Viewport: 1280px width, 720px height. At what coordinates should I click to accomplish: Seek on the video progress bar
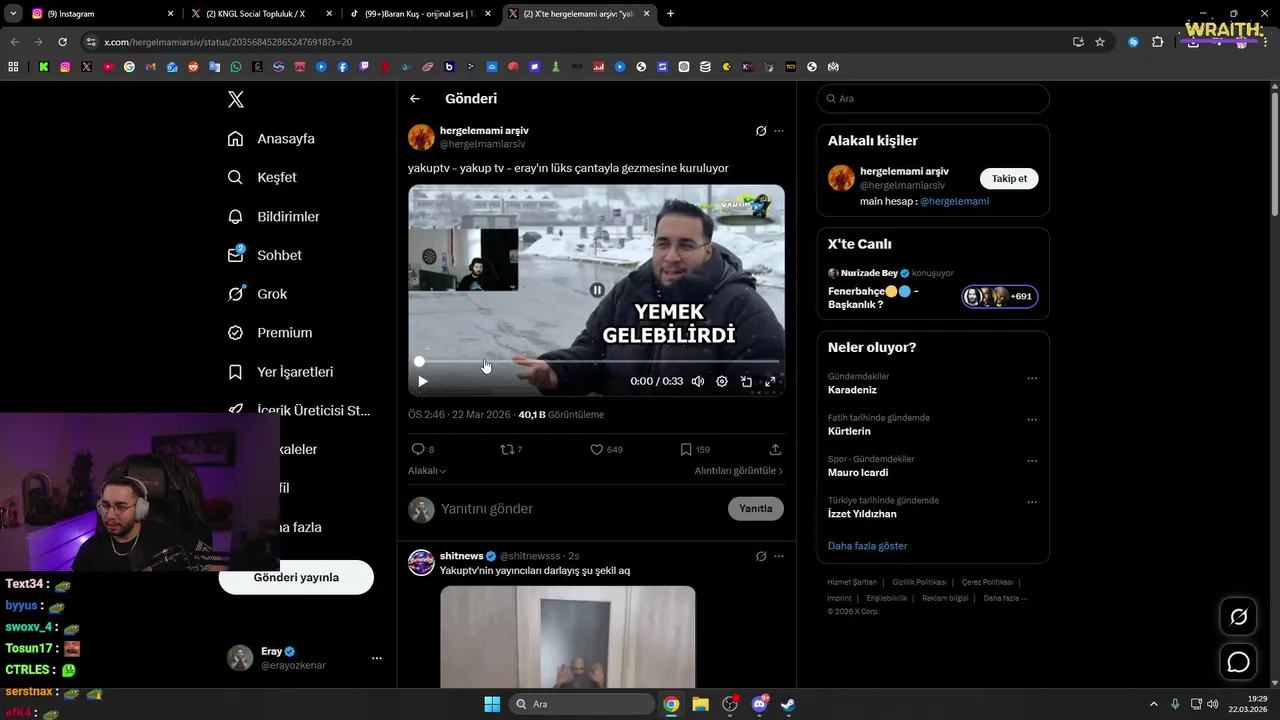pos(597,361)
